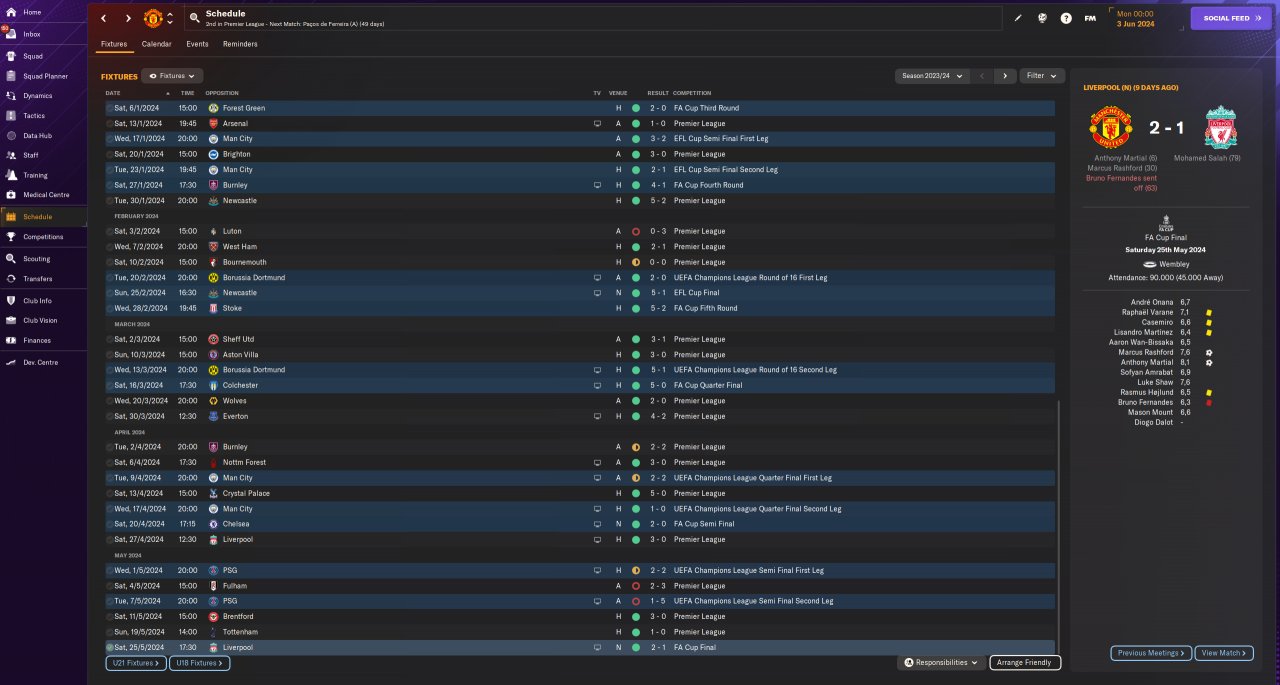Open the Medical Centre sidebar icon

10,195
